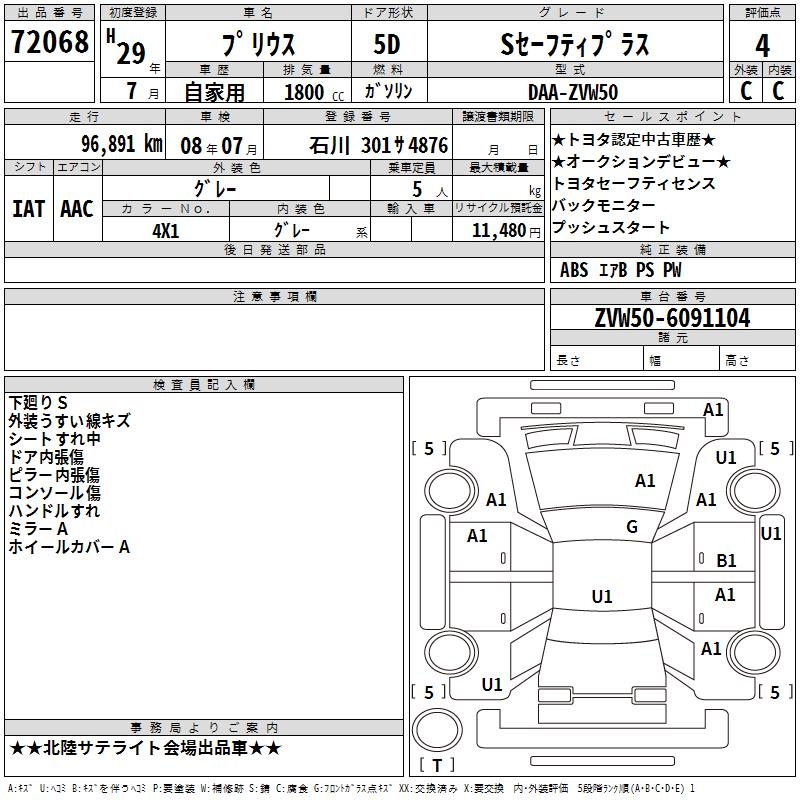Click sales point オークションデビュー

pyautogui.click(x=641, y=162)
